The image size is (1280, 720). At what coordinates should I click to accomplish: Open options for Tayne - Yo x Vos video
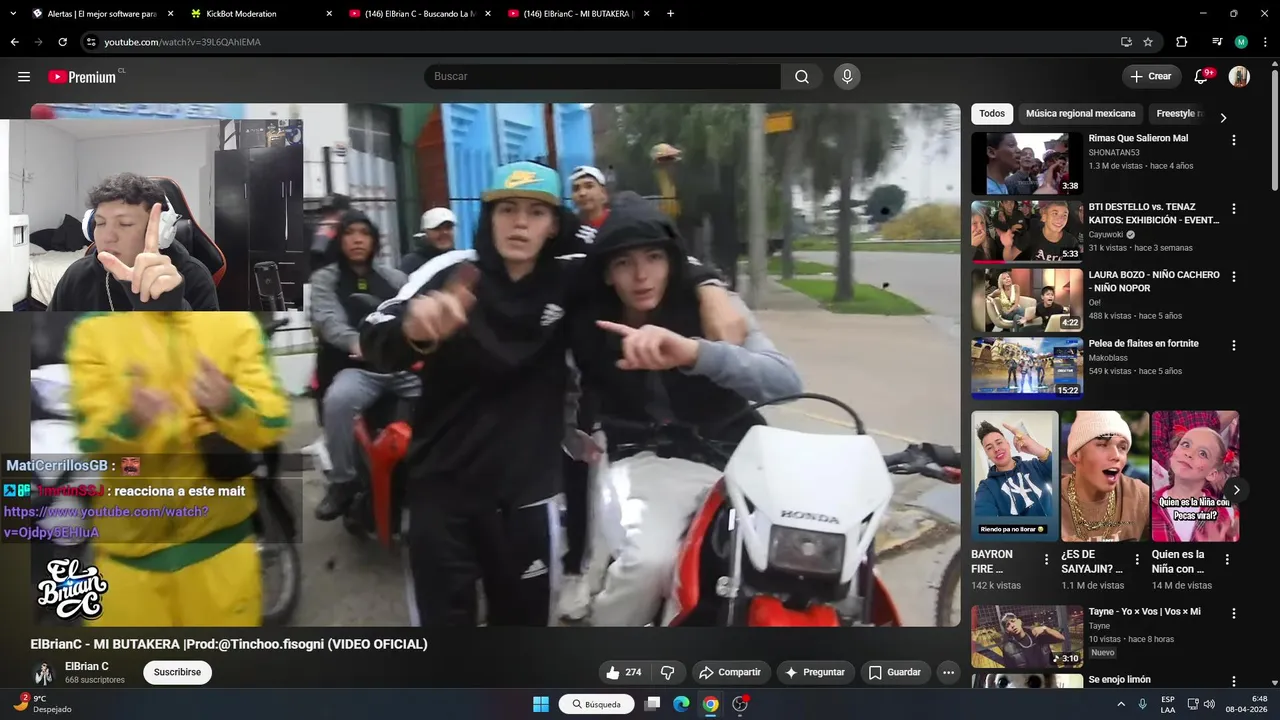point(1233,613)
